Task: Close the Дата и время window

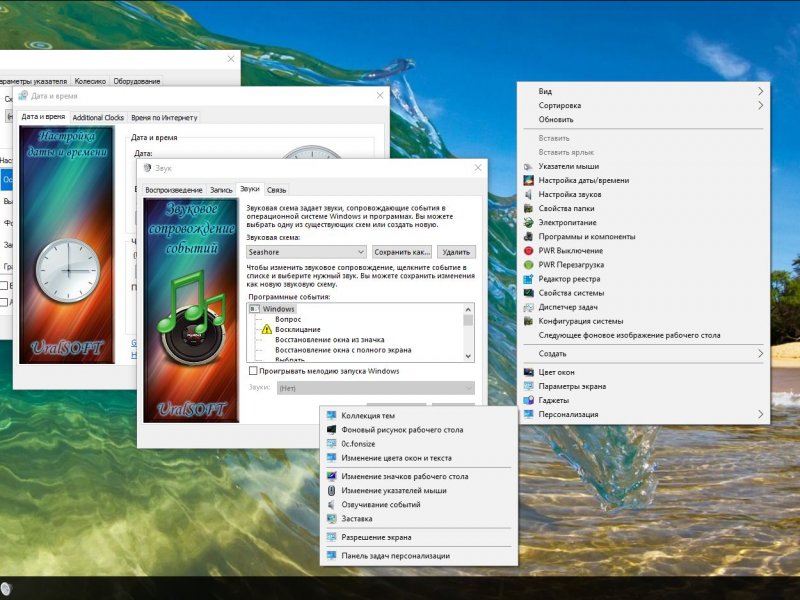Action: click(380, 95)
